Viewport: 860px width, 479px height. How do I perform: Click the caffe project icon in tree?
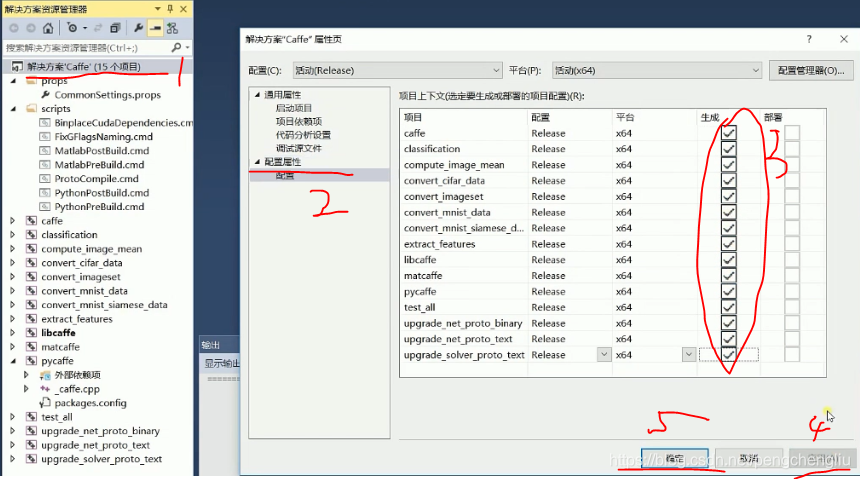coord(32,221)
